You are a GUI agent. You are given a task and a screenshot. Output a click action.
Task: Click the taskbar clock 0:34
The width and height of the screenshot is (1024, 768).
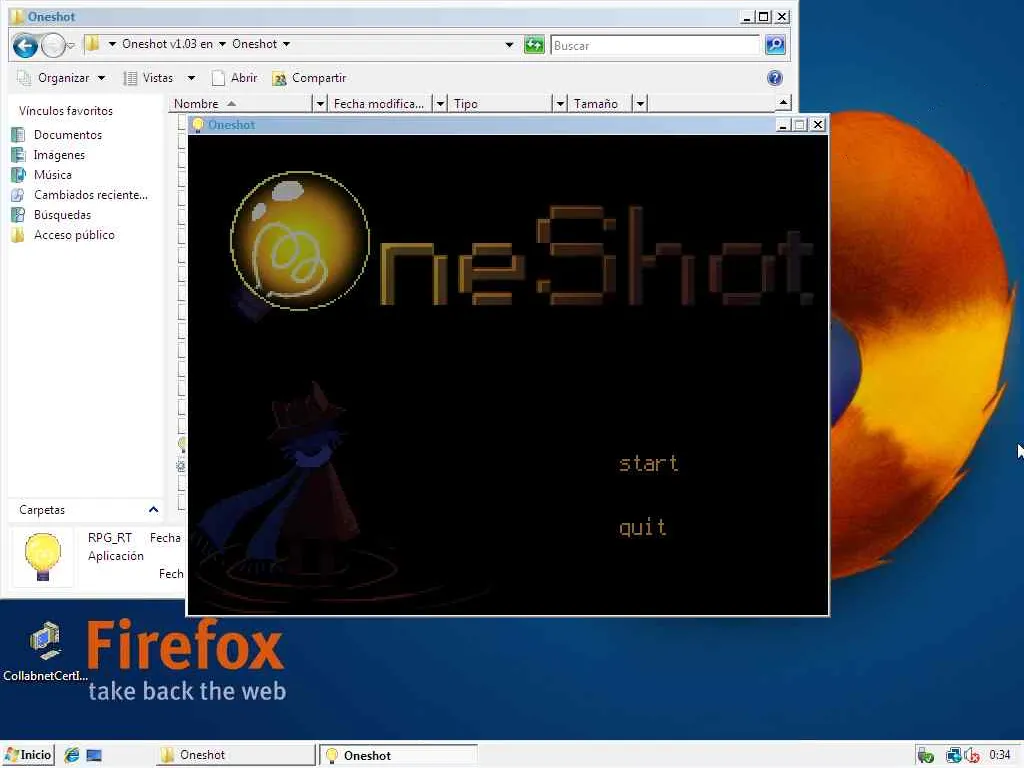pyautogui.click(x=1000, y=755)
